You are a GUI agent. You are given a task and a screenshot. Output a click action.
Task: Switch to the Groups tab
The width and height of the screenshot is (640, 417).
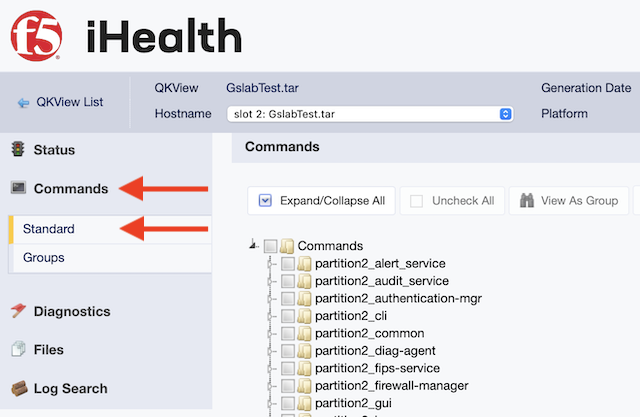[43, 257]
